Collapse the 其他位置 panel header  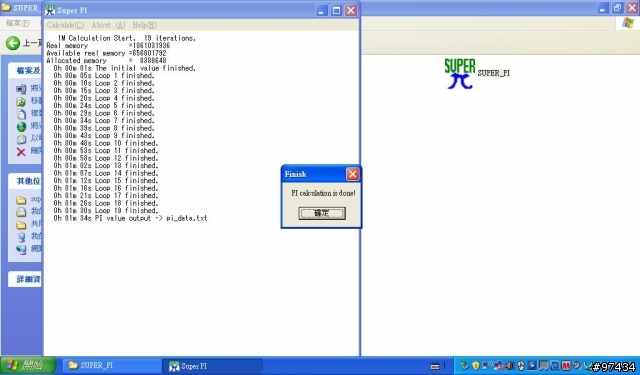[25, 181]
